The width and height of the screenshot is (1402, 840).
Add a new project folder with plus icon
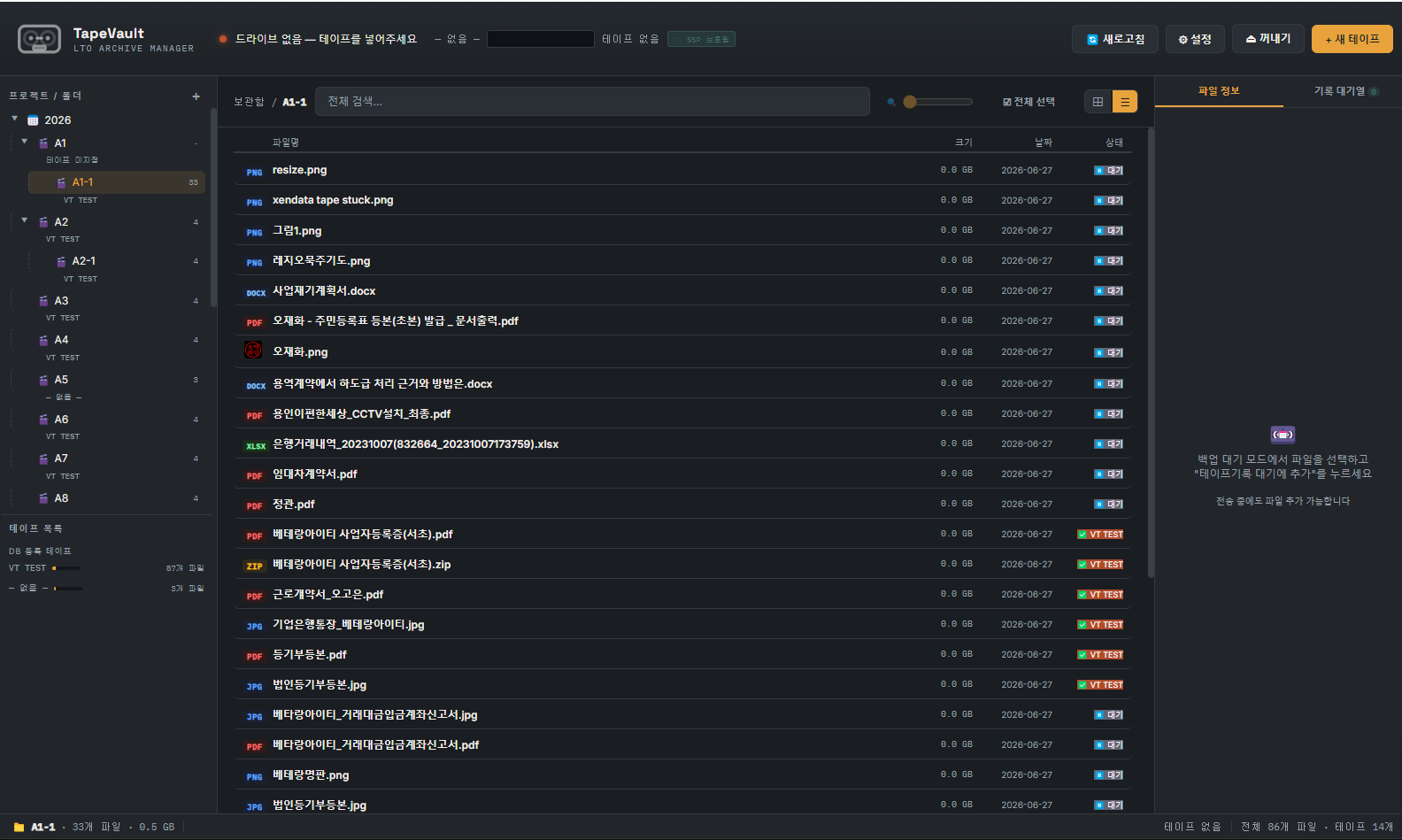(x=196, y=96)
